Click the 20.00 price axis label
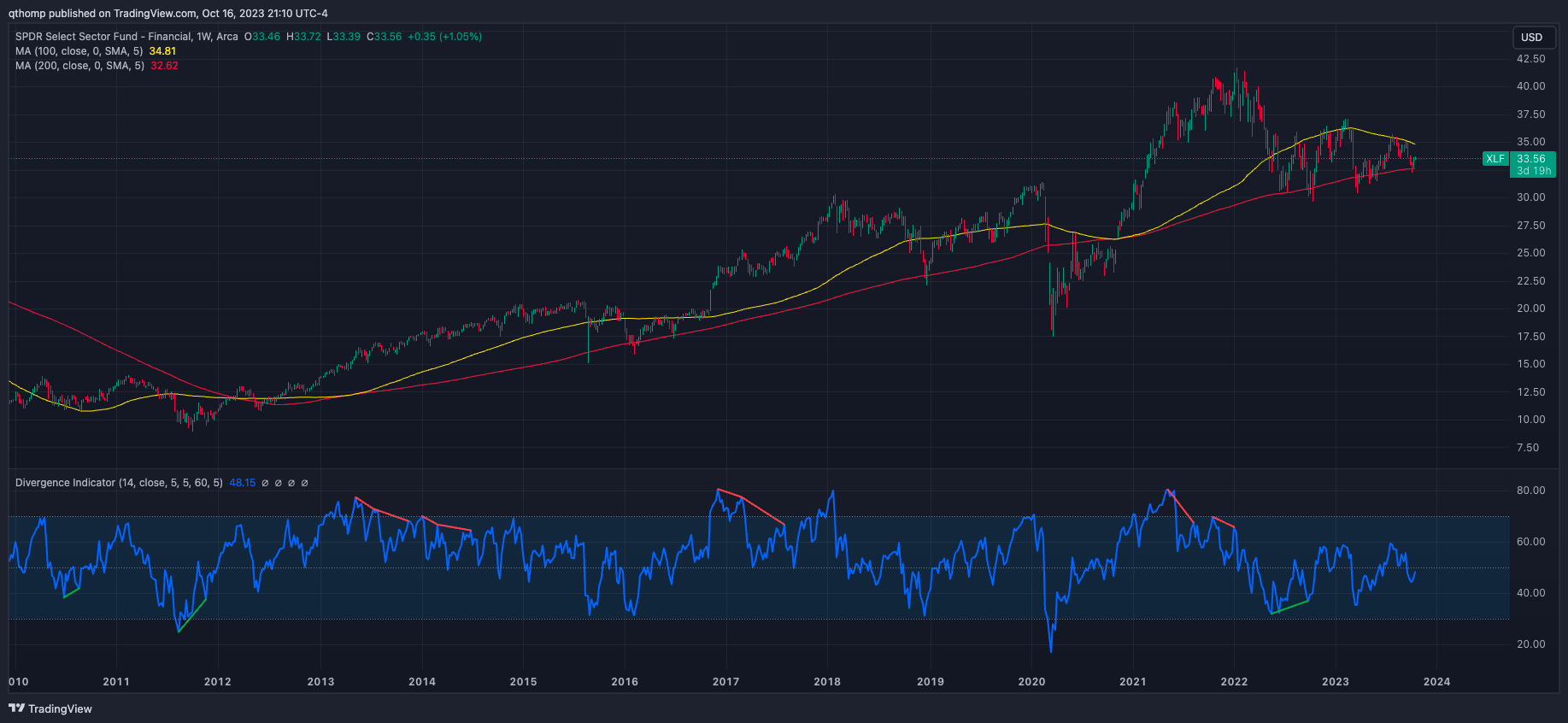This screenshot has height=723, width=1568. tap(1530, 309)
